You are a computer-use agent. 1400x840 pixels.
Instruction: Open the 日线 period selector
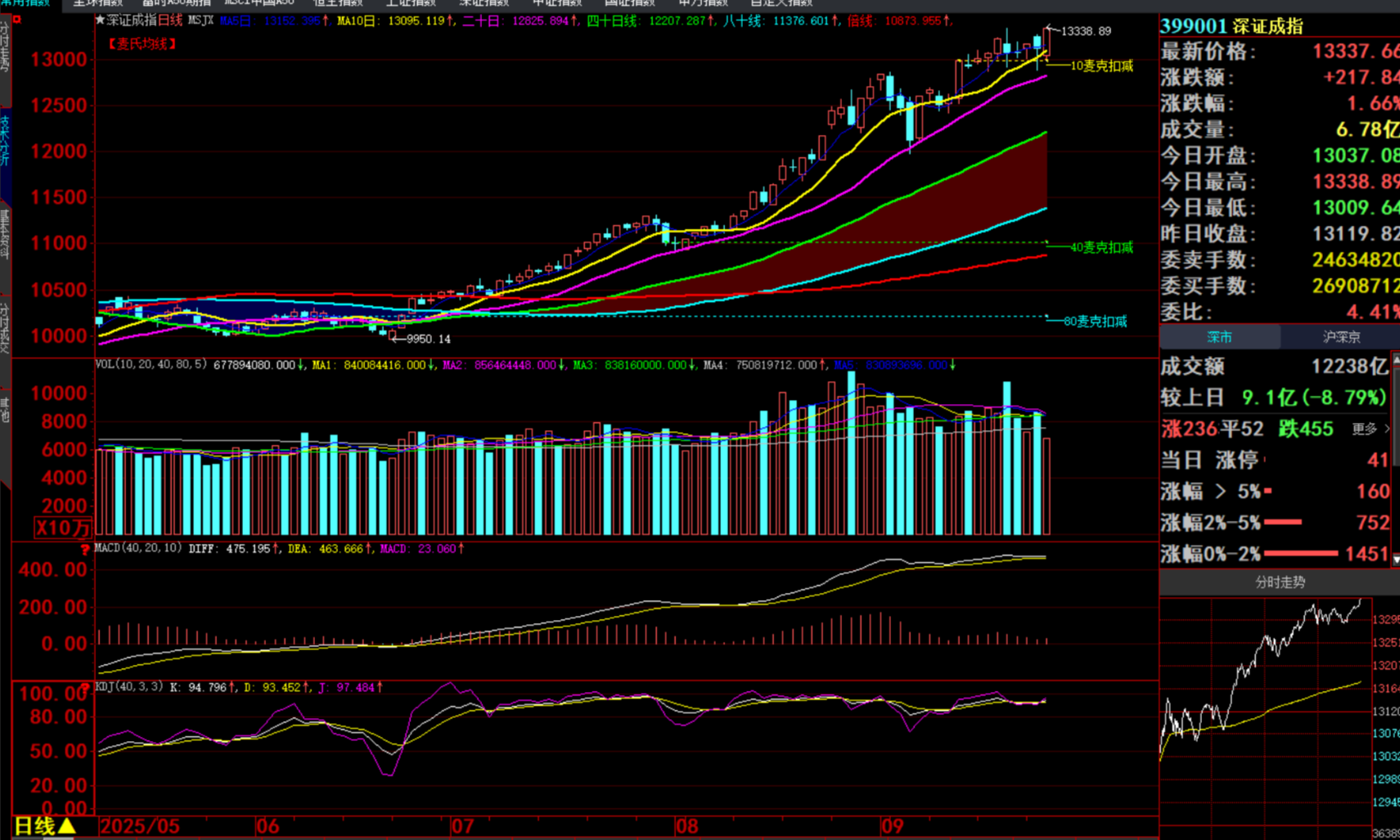(x=46, y=826)
